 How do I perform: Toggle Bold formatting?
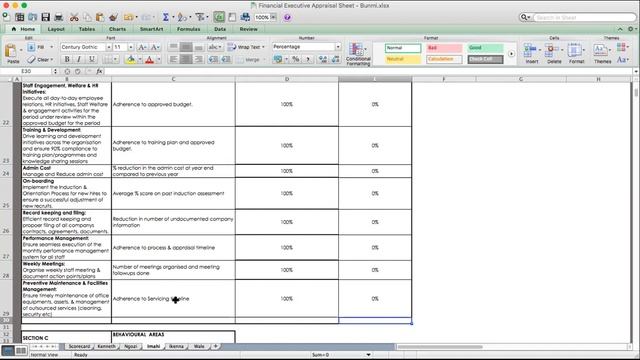tap(67, 59)
